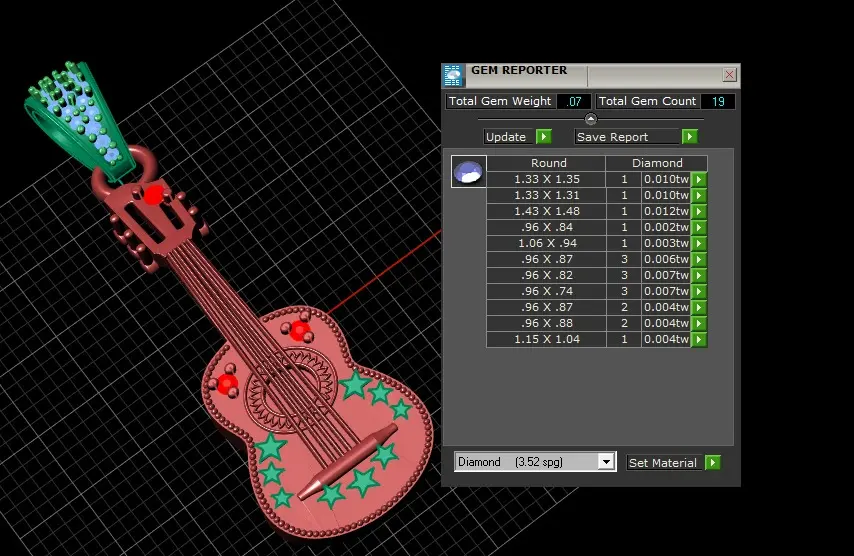This screenshot has width=854, height=556.
Task: Click green arrow for .96 X .88 row
Action: 699,323
